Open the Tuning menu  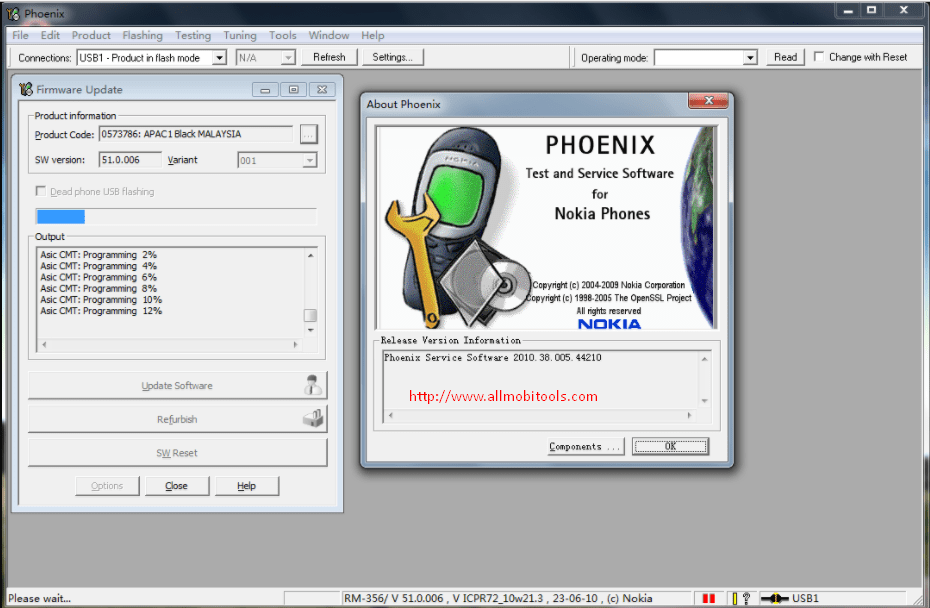tap(240, 35)
